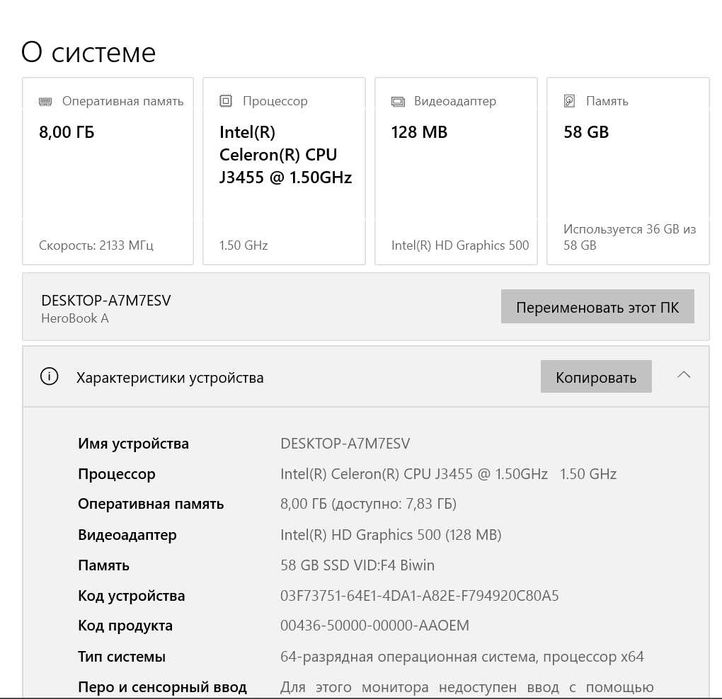
Task: Click the Характеристики устройства section header text
Action: pos(170,378)
